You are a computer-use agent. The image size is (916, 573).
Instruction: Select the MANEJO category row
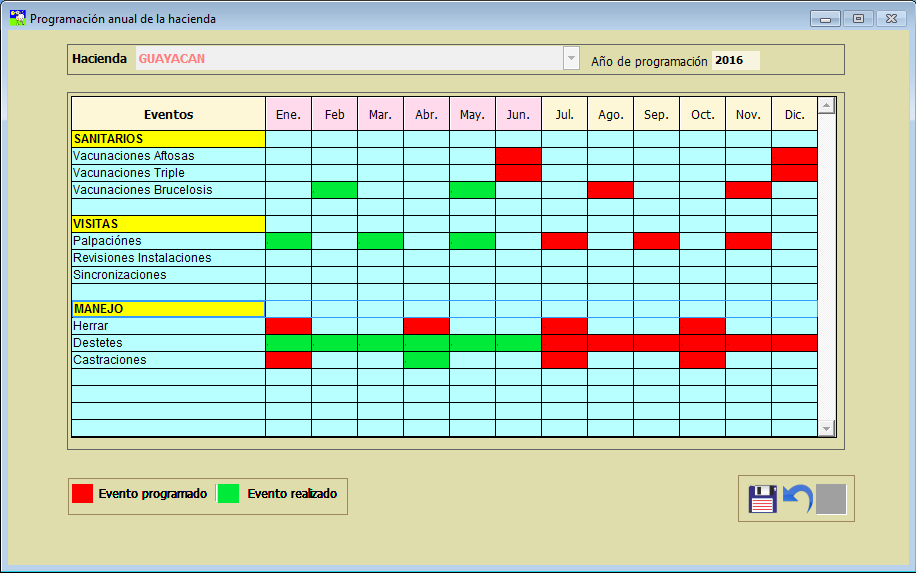tap(168, 309)
